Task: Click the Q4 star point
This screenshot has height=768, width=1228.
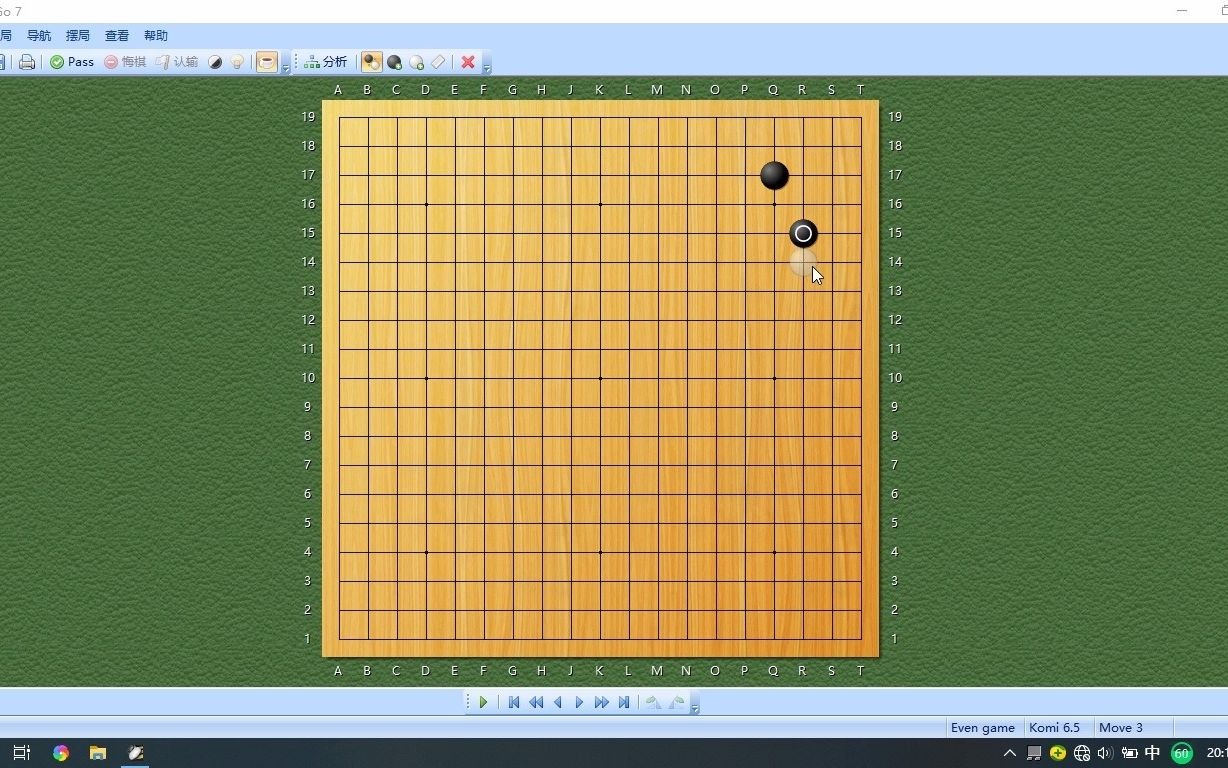Action: pos(774,553)
